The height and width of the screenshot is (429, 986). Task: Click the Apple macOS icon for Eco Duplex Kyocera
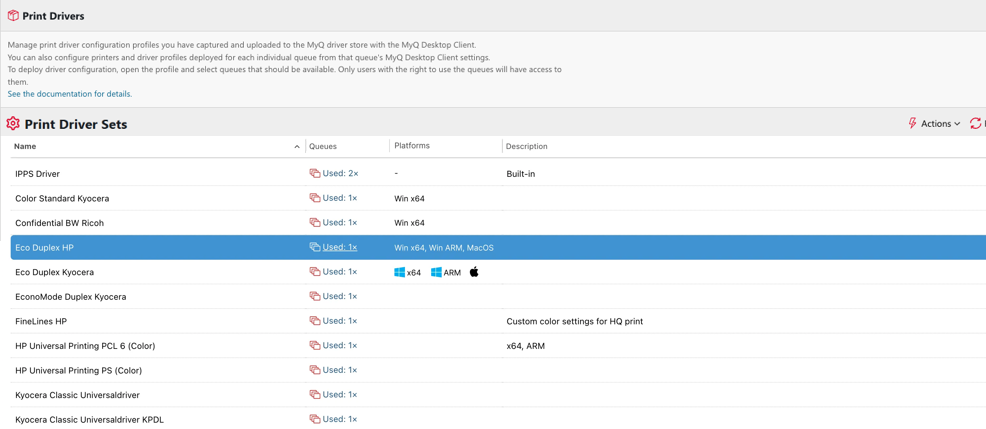tap(474, 272)
